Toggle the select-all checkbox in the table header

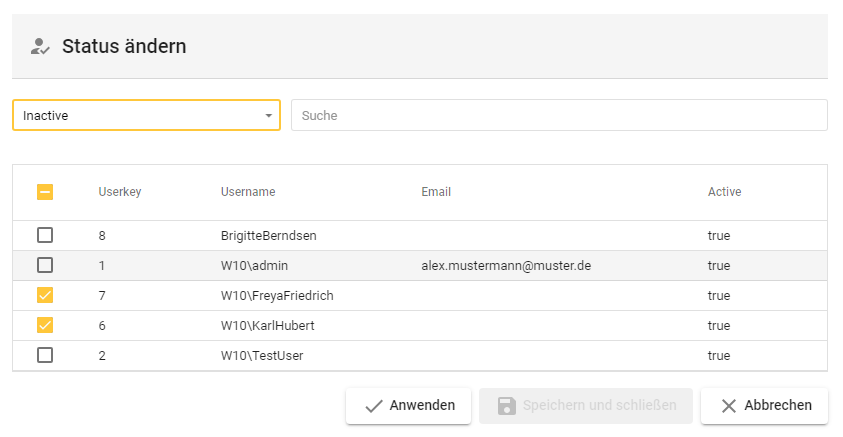pyautogui.click(x=45, y=192)
